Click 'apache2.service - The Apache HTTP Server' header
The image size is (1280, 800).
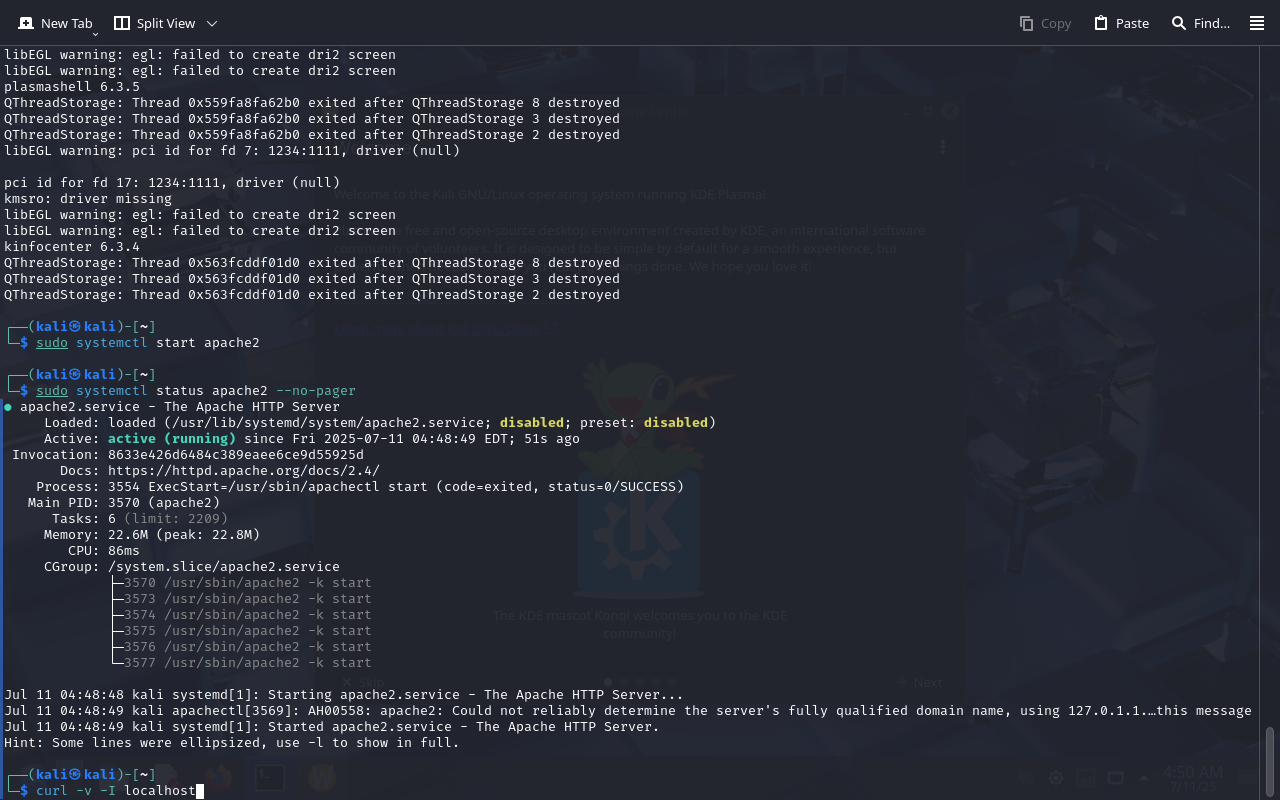point(180,407)
